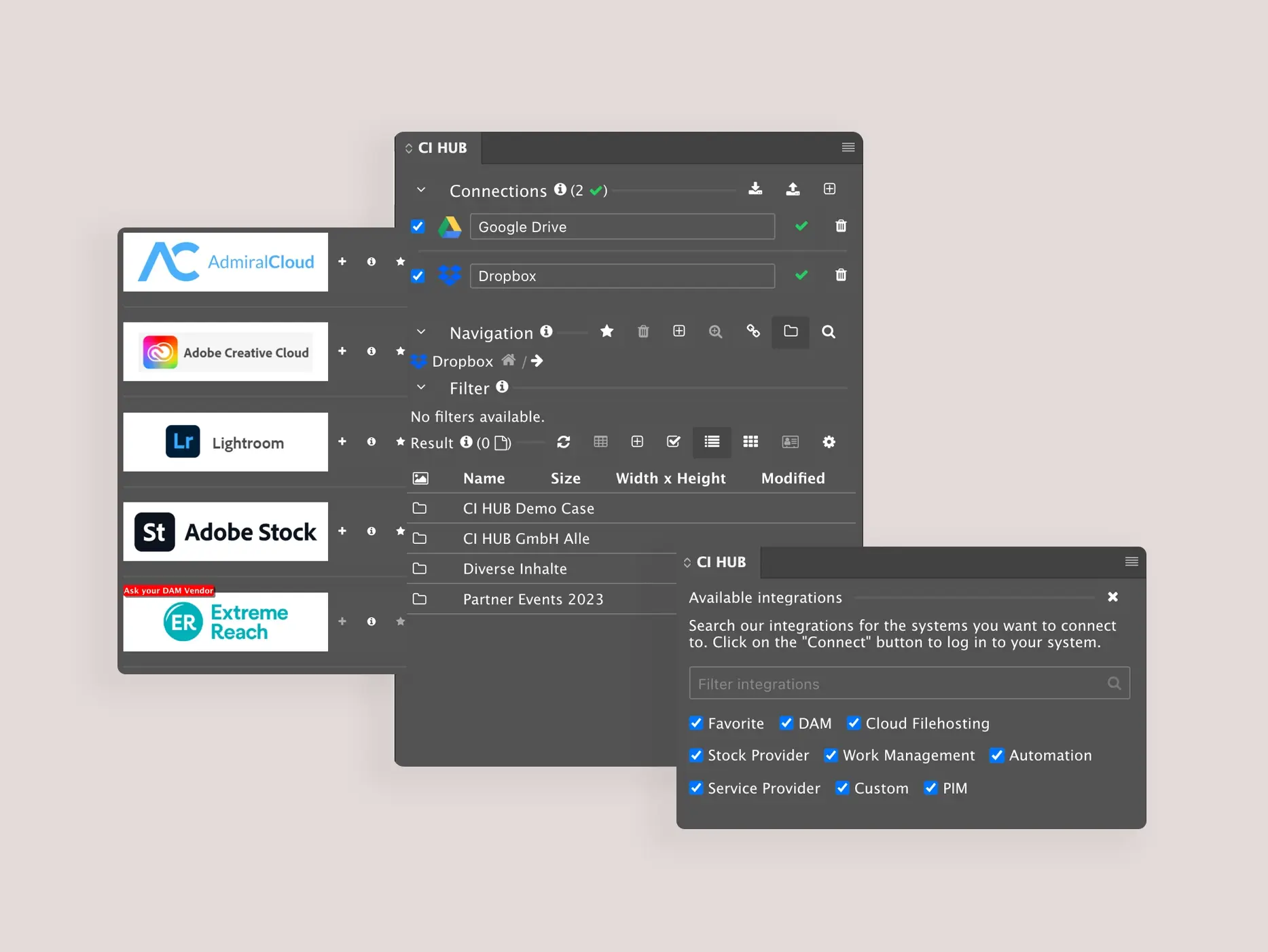This screenshot has height=952, width=1268.
Task: Sort by the Modified column header
Action: (793, 478)
